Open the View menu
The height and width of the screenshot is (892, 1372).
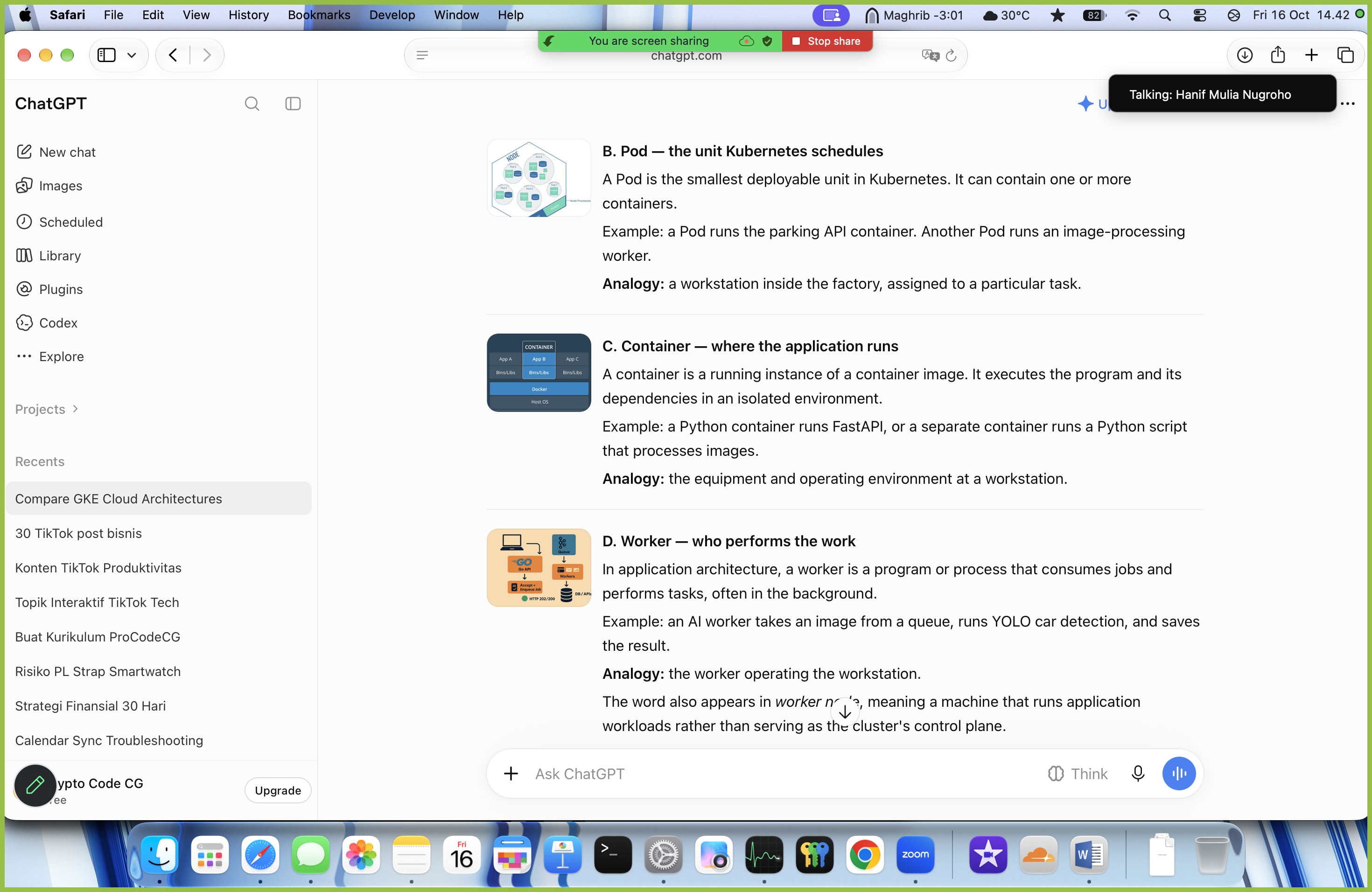click(196, 15)
